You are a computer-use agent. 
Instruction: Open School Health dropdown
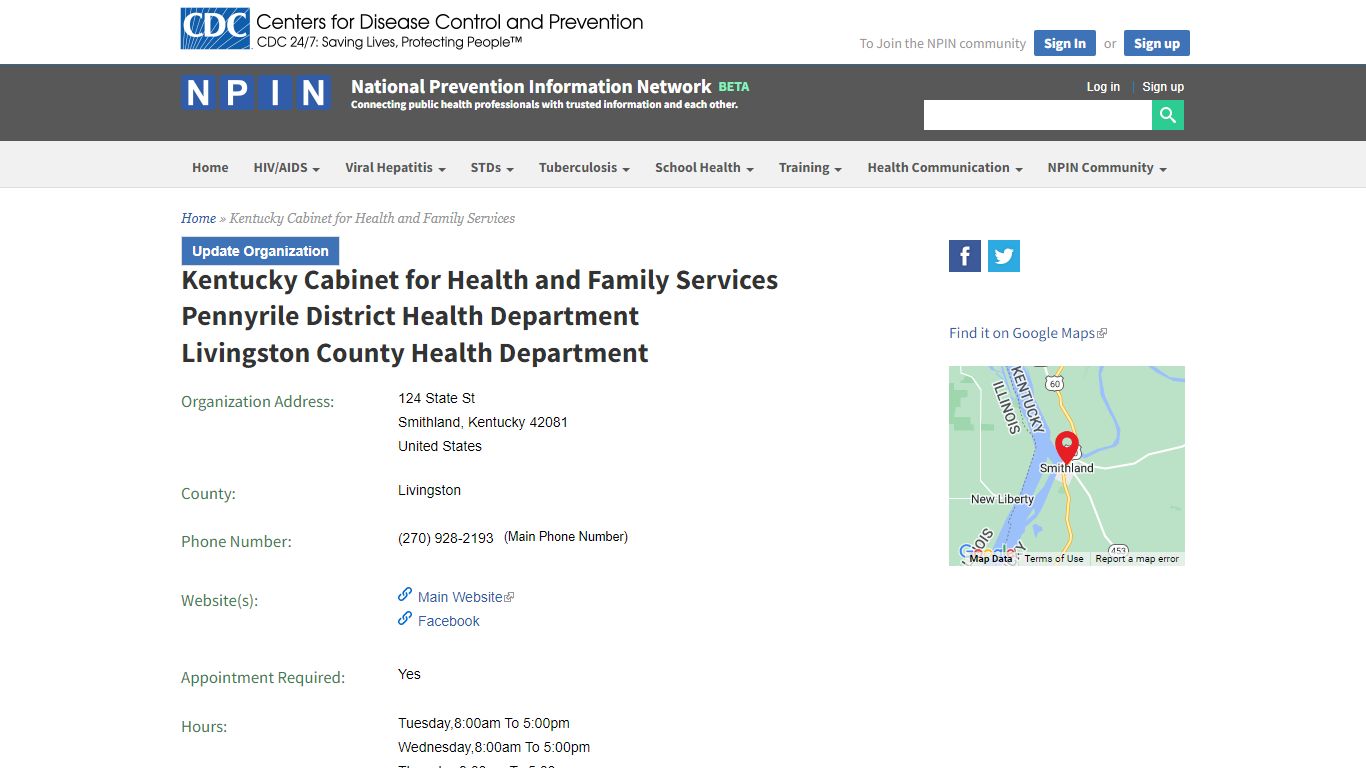(x=704, y=168)
